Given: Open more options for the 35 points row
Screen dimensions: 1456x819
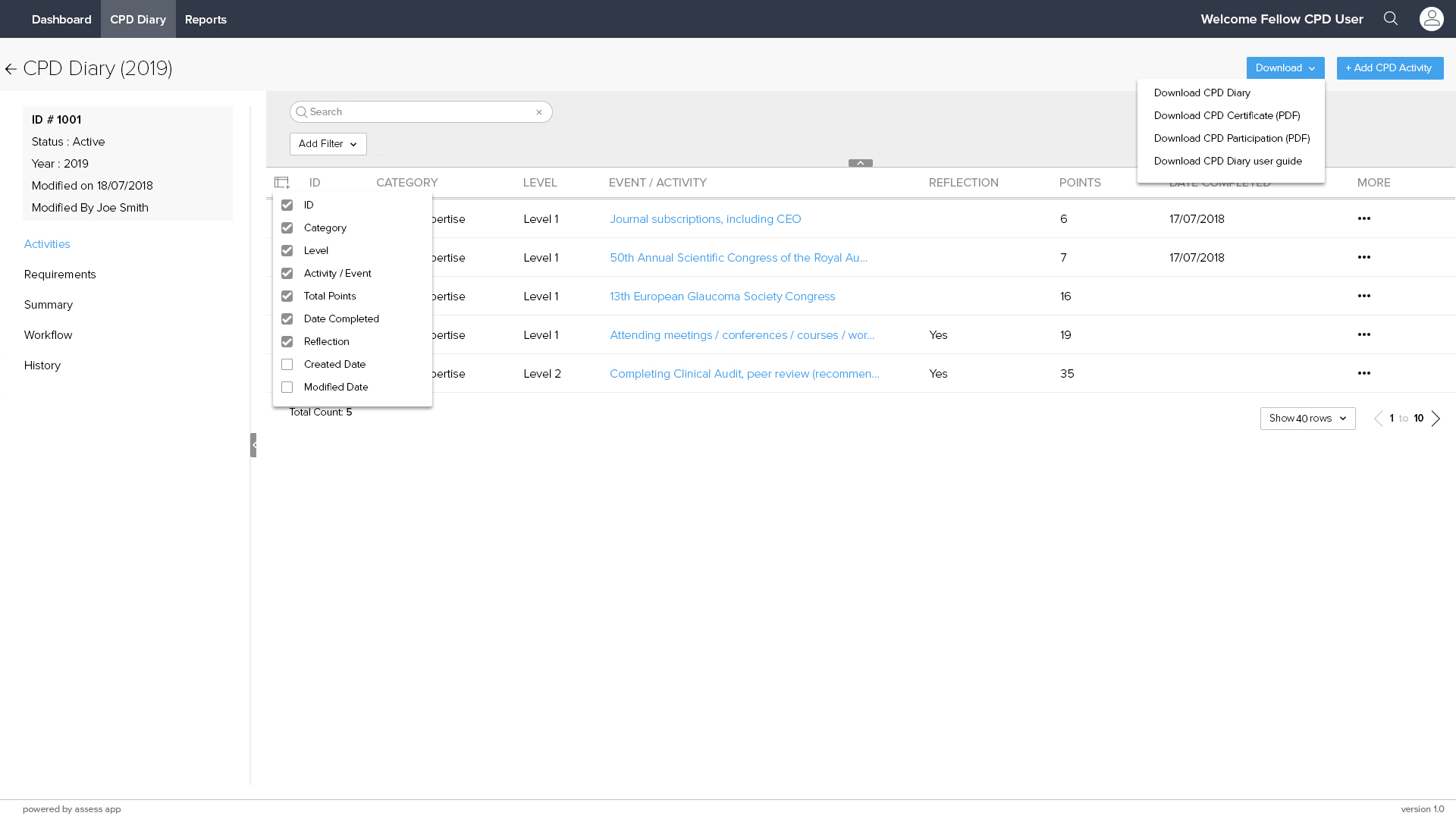Looking at the screenshot, I should 1363,374.
